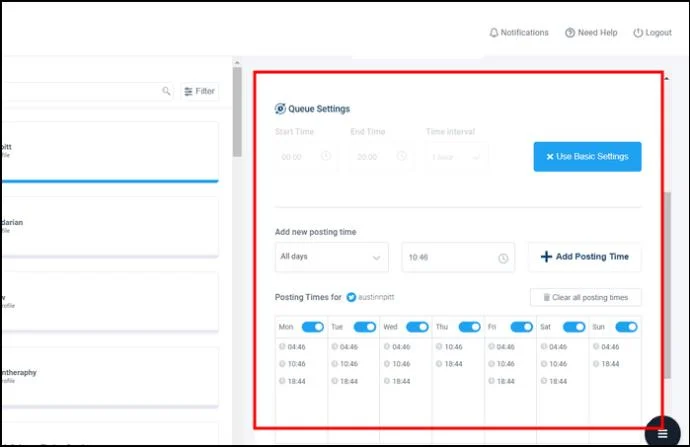Click the search magnifier icon

pyautogui.click(x=166, y=91)
